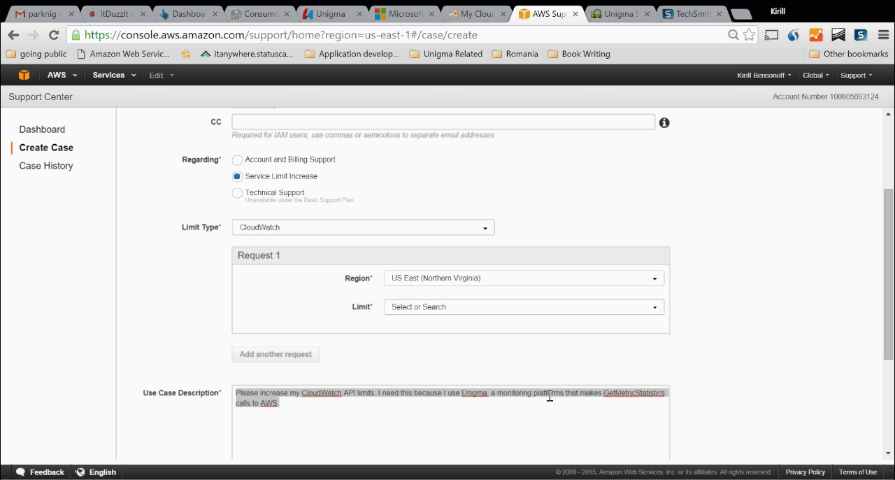895x480 pixels.
Task: Expand the AWS menu in navbar
Action: (62, 75)
